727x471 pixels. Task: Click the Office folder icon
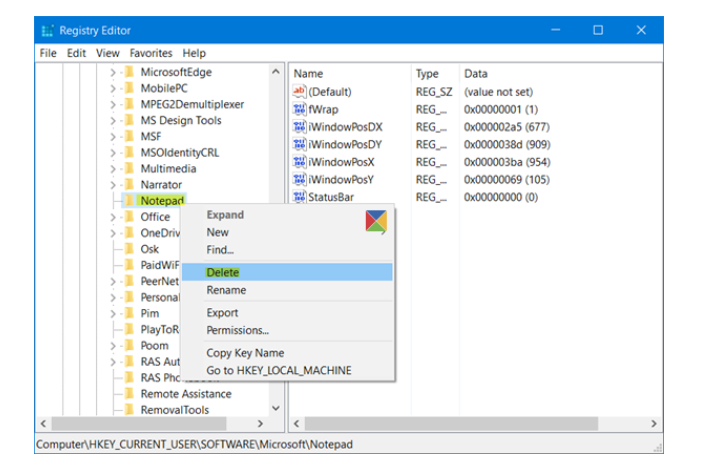click(x=130, y=216)
